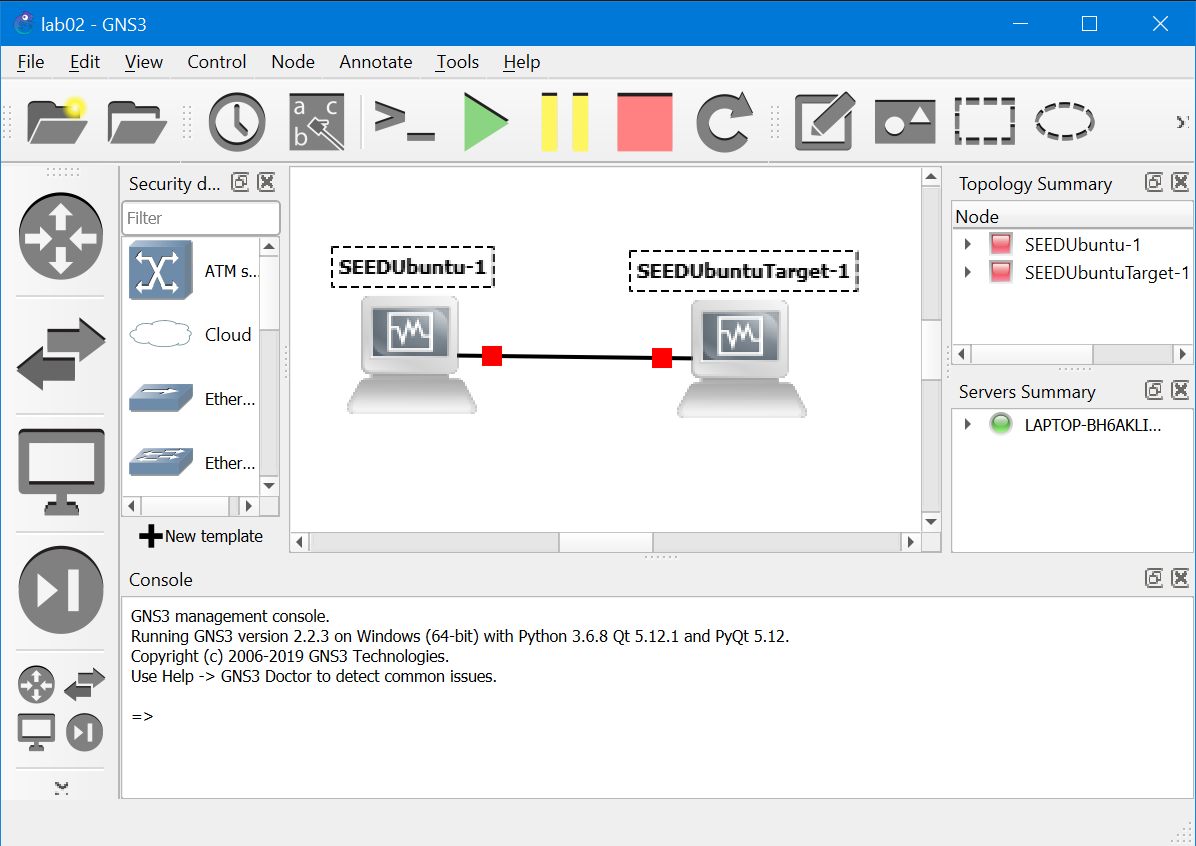This screenshot has width=1196, height=846.
Task: Click canvas horizontal scrollbar right arrow
Action: click(x=909, y=542)
